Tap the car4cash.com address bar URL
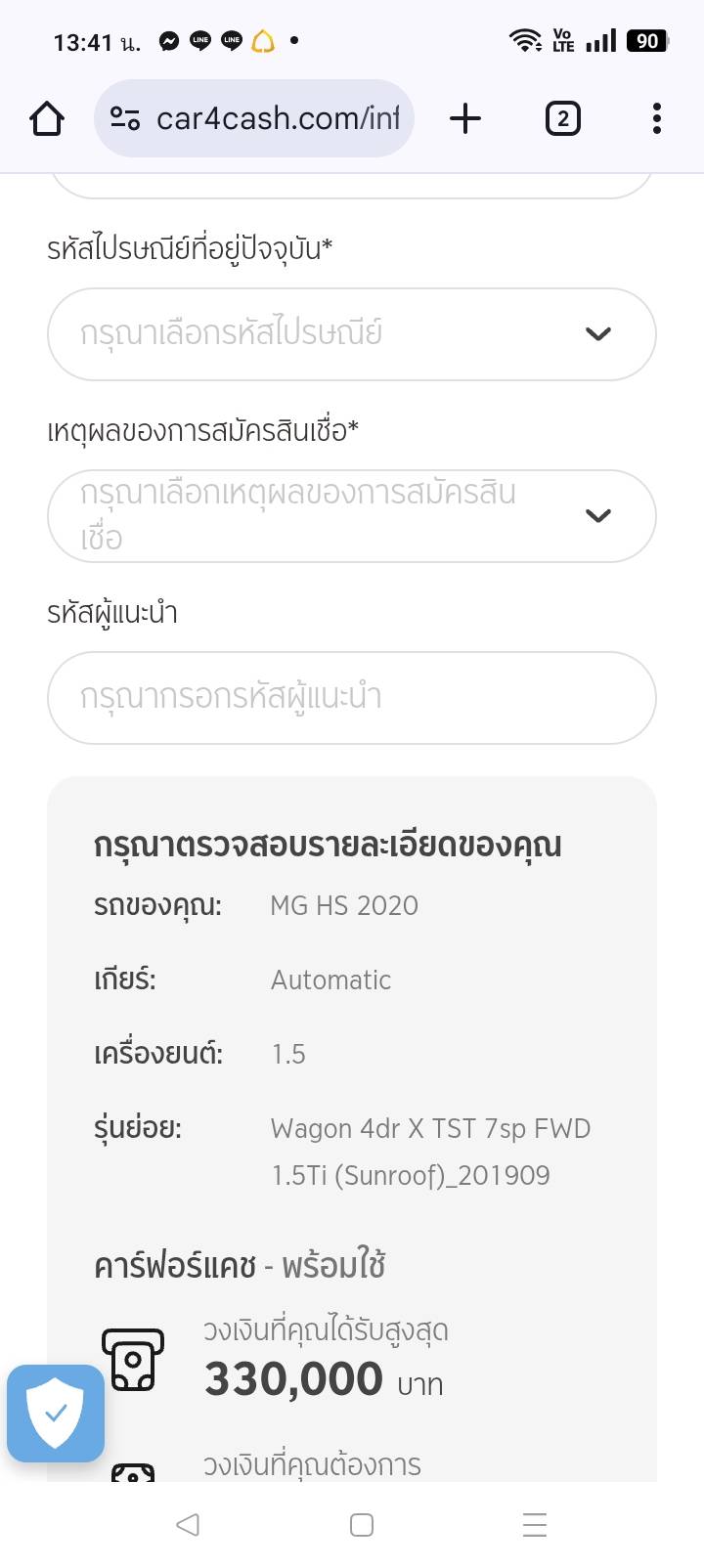This screenshot has height=1568, width=704. (278, 119)
